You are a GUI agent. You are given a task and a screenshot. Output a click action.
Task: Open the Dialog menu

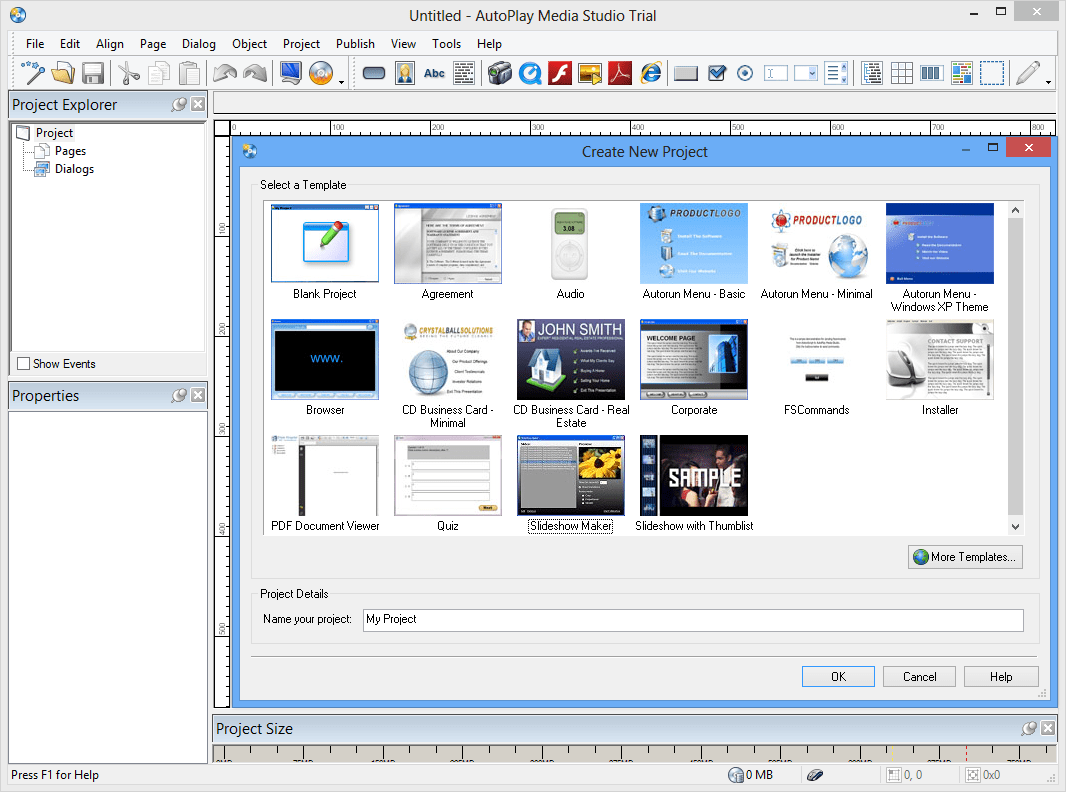pos(198,43)
